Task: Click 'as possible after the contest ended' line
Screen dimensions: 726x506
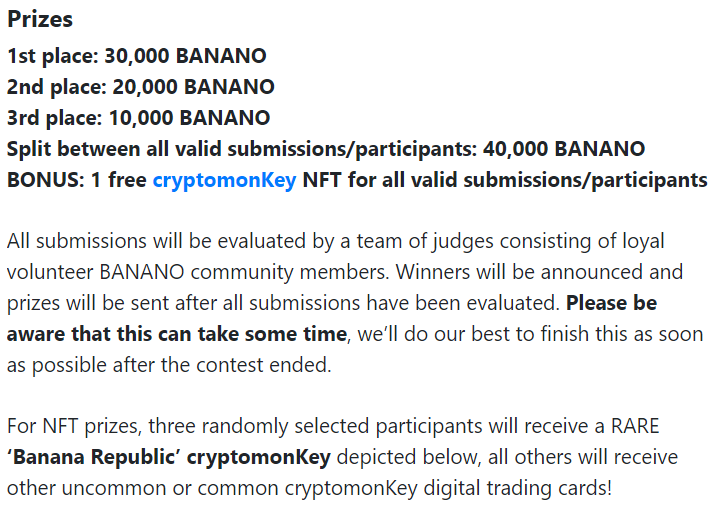Action: [x=169, y=365]
